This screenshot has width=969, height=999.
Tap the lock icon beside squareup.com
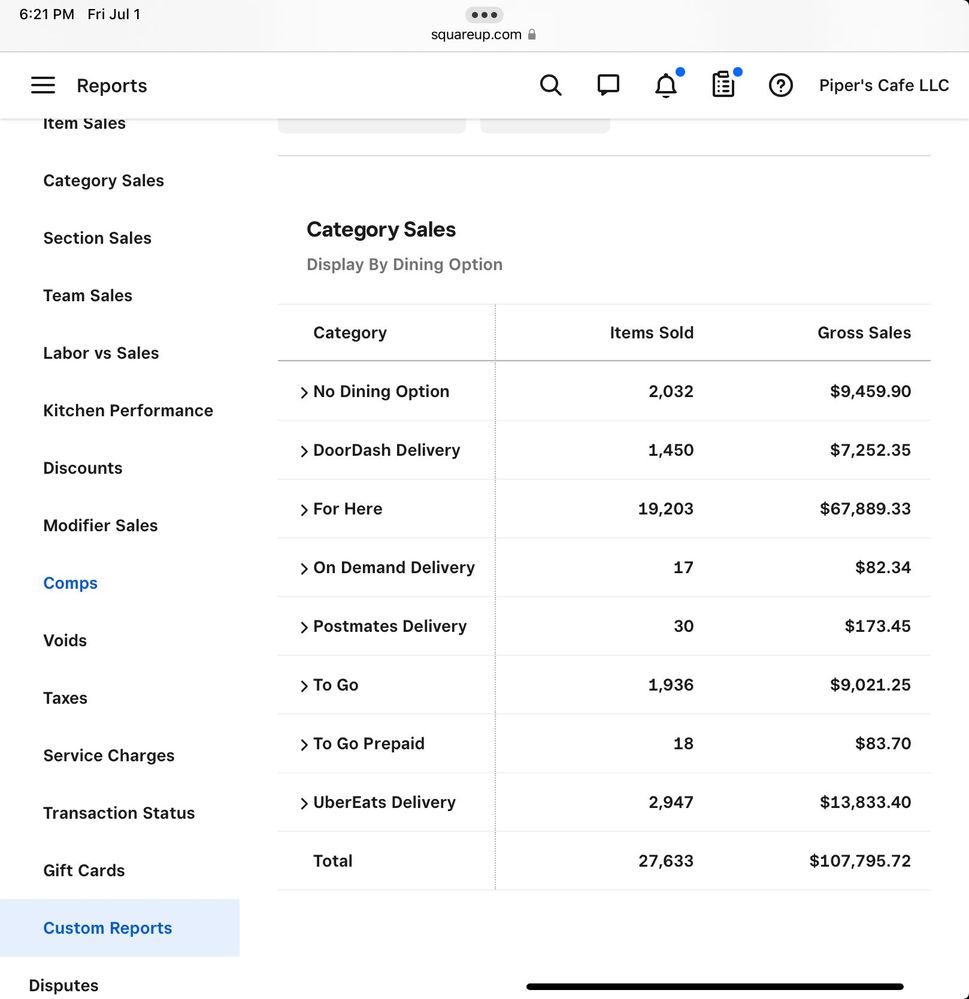(x=532, y=35)
